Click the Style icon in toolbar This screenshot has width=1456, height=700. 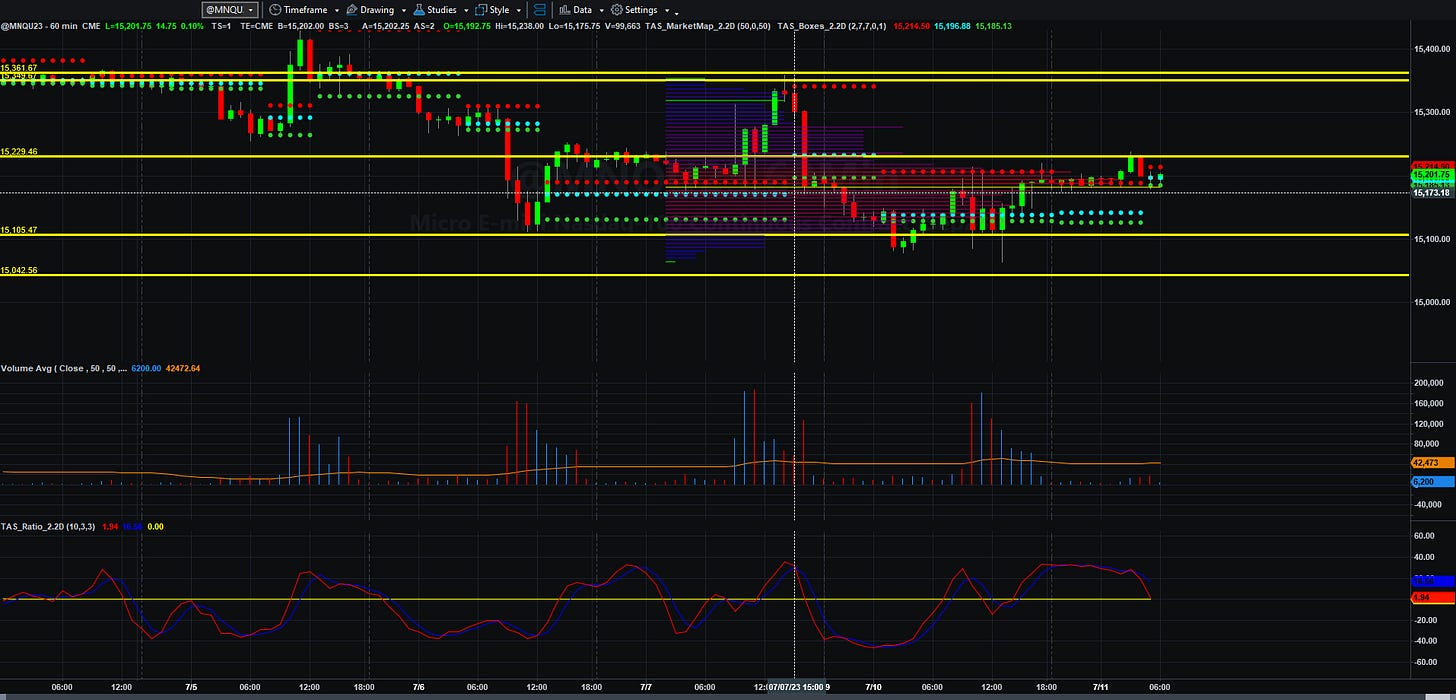481,10
